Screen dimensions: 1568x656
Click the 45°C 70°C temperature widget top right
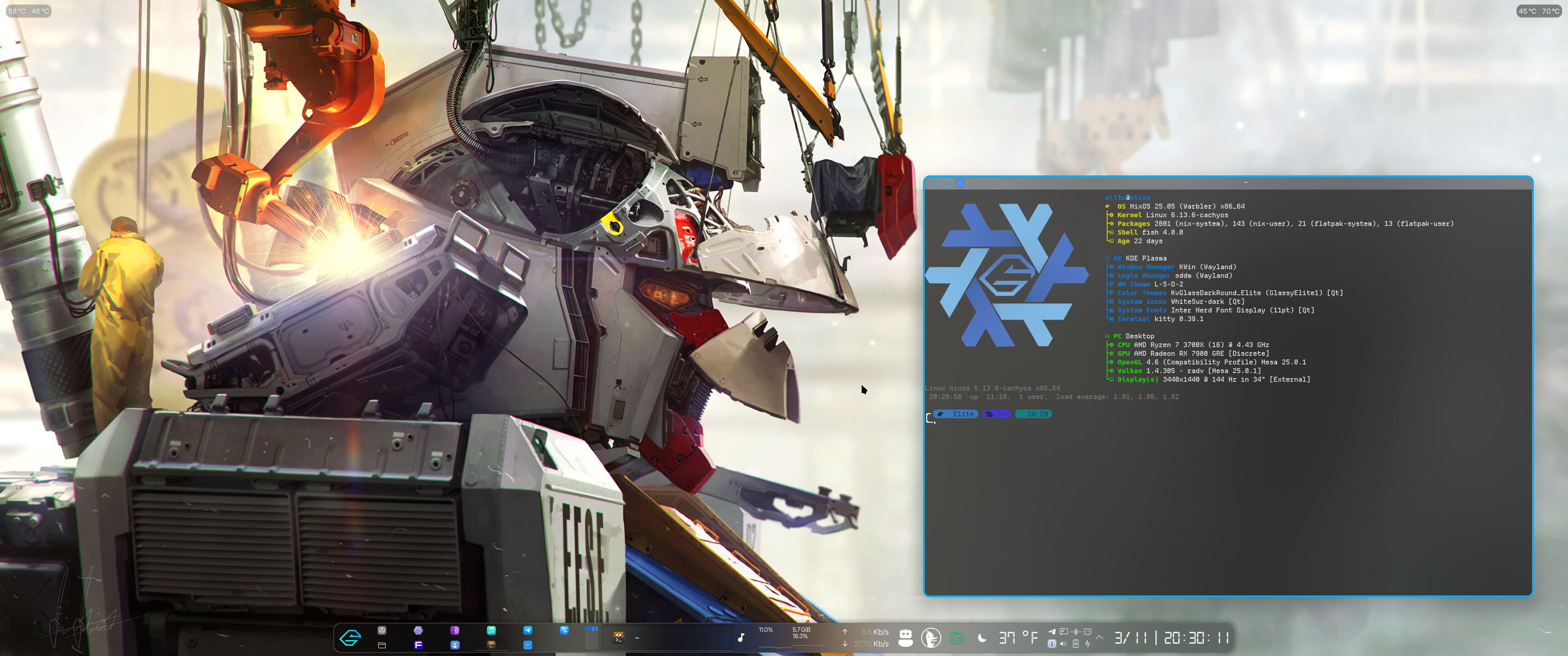[1539, 11]
